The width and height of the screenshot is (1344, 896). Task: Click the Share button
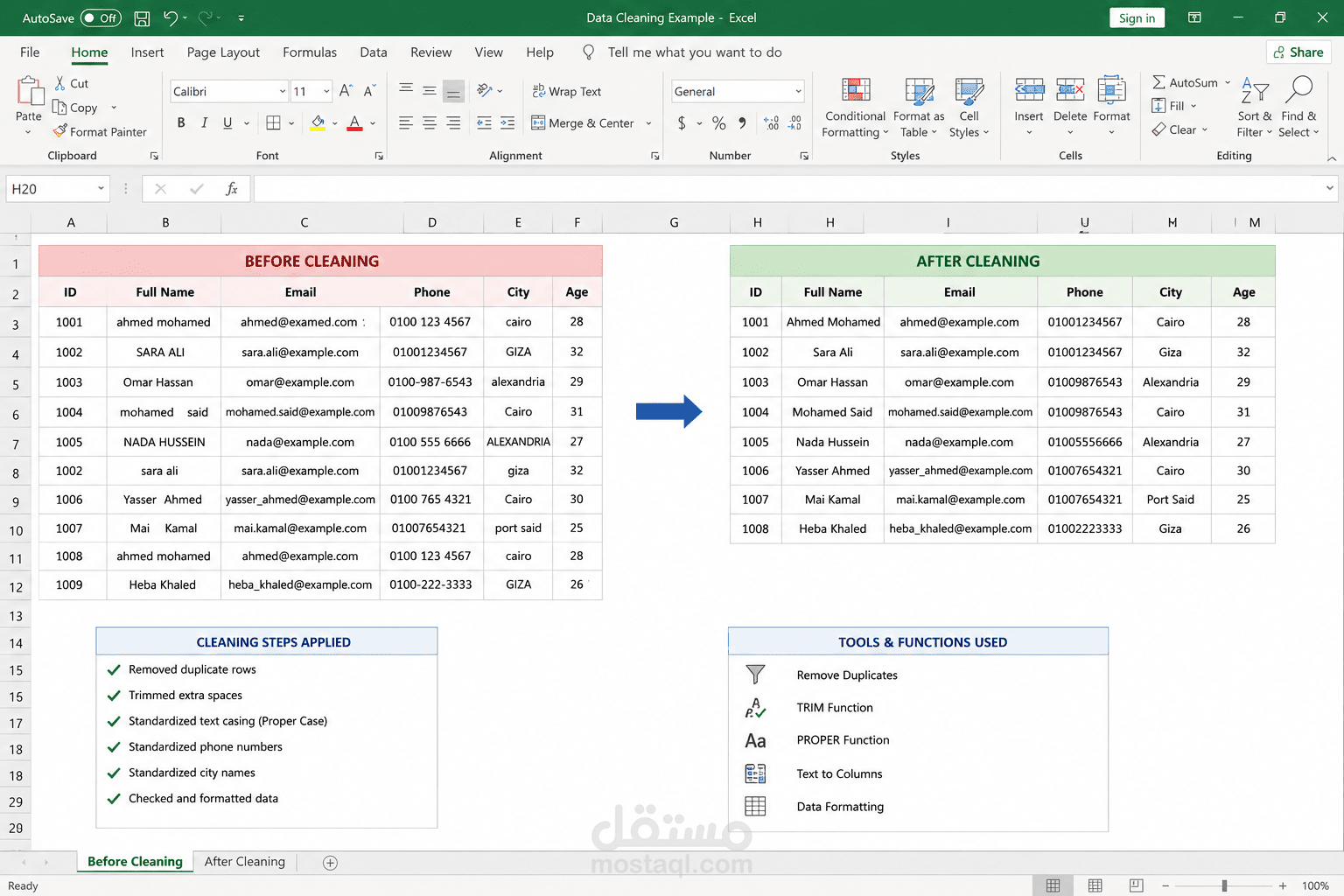point(1298,52)
